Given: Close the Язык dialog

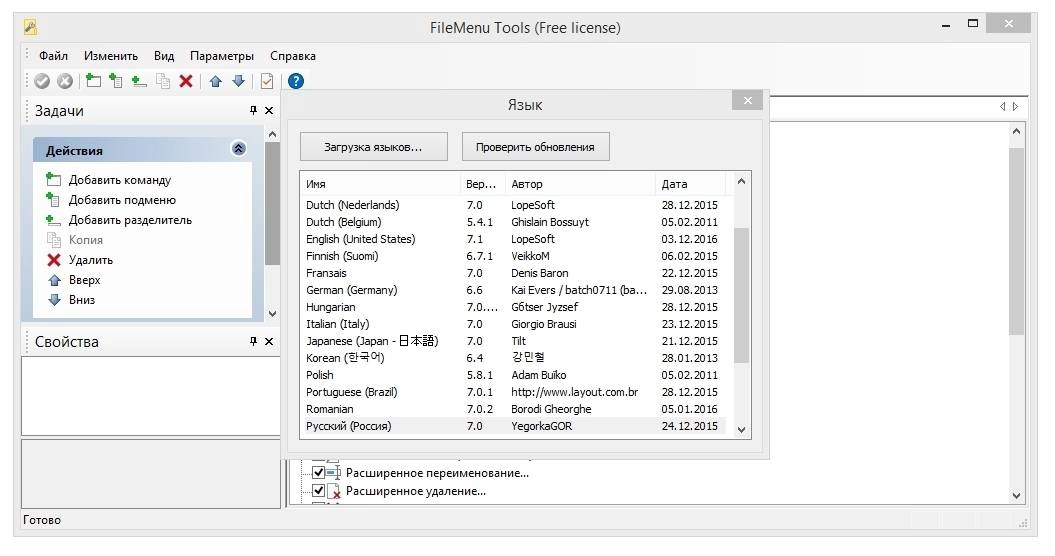Looking at the screenshot, I should click(x=748, y=100).
